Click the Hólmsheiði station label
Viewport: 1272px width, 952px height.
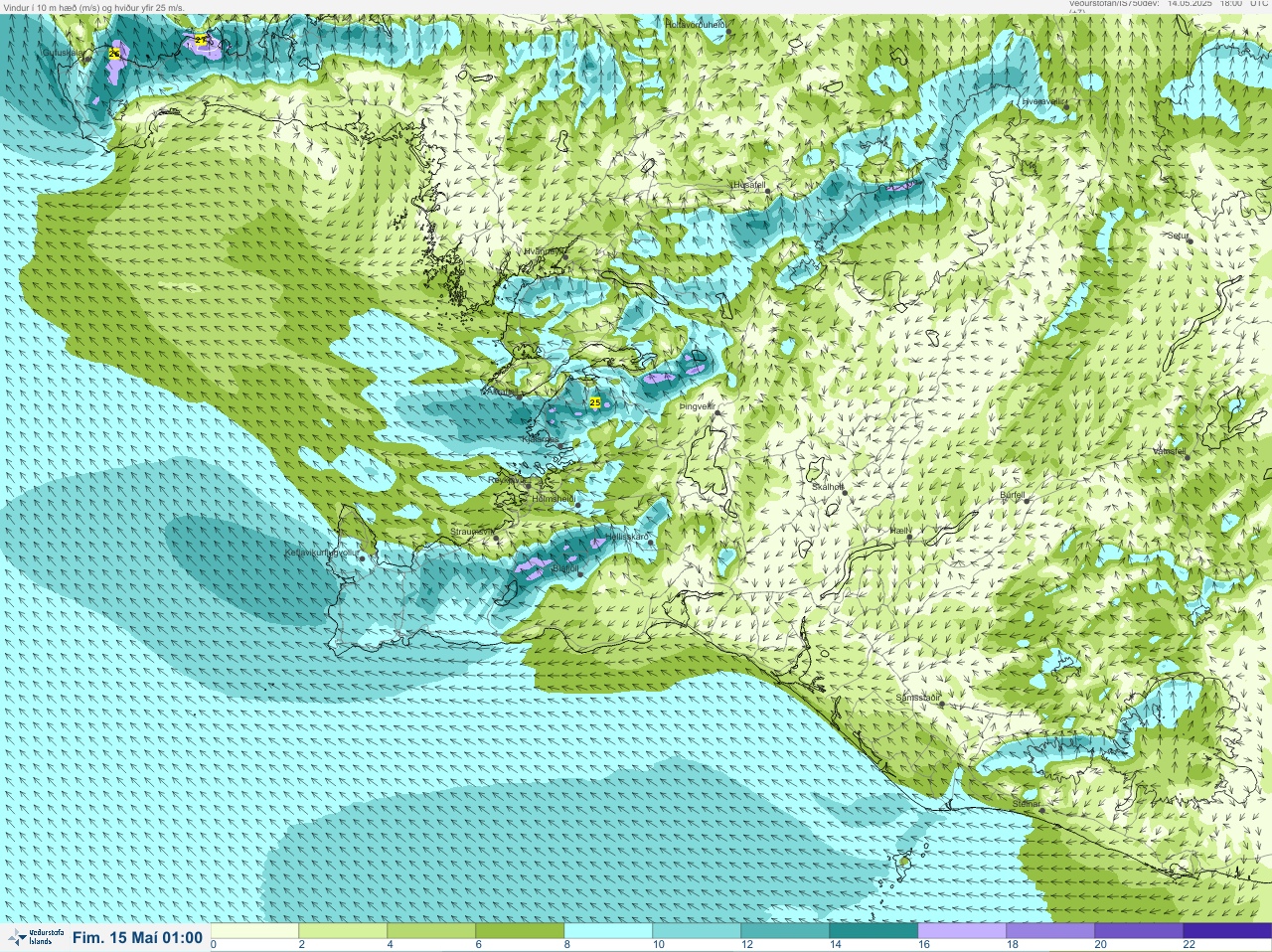coord(554,499)
